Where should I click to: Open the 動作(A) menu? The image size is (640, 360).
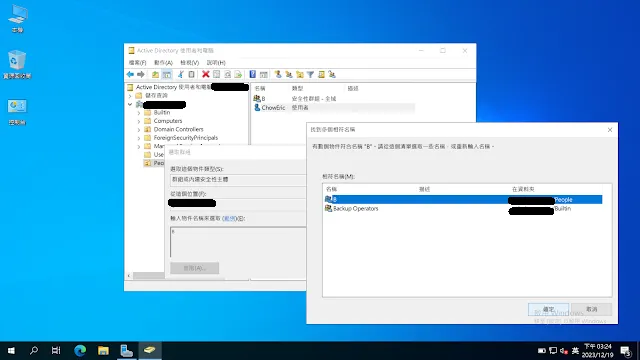pyautogui.click(x=163, y=62)
